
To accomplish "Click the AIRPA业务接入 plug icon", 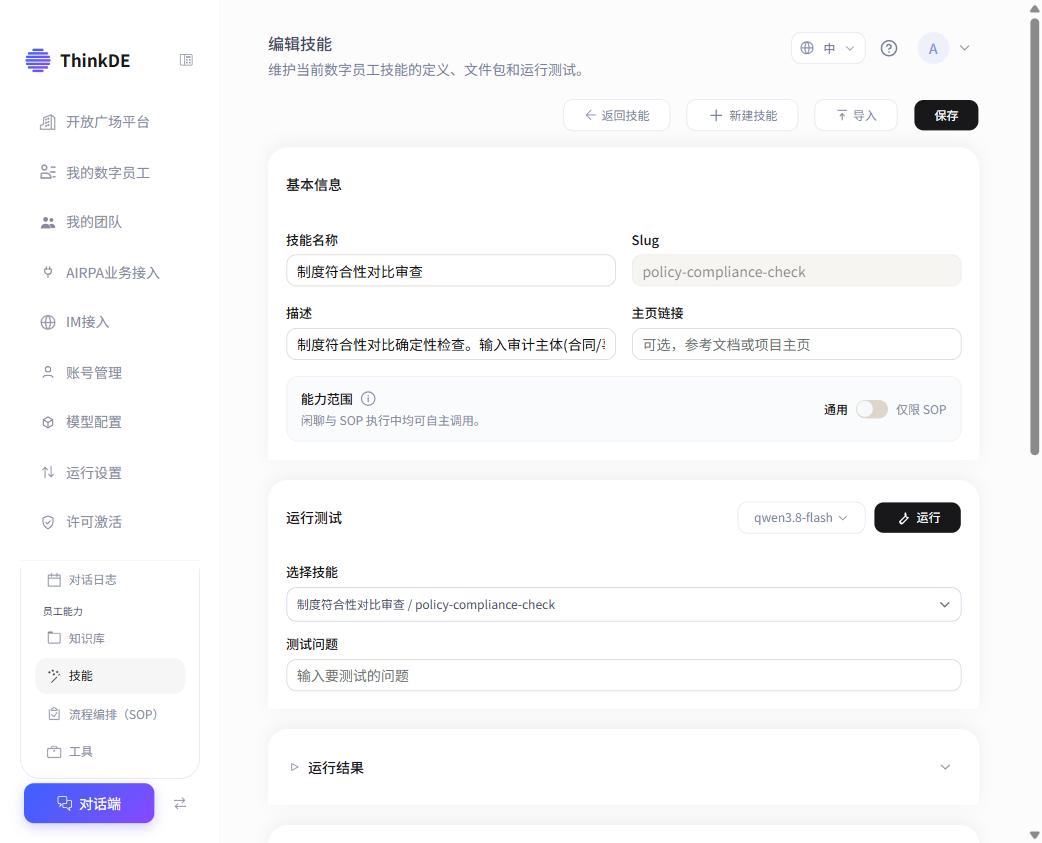I will point(48,272).
